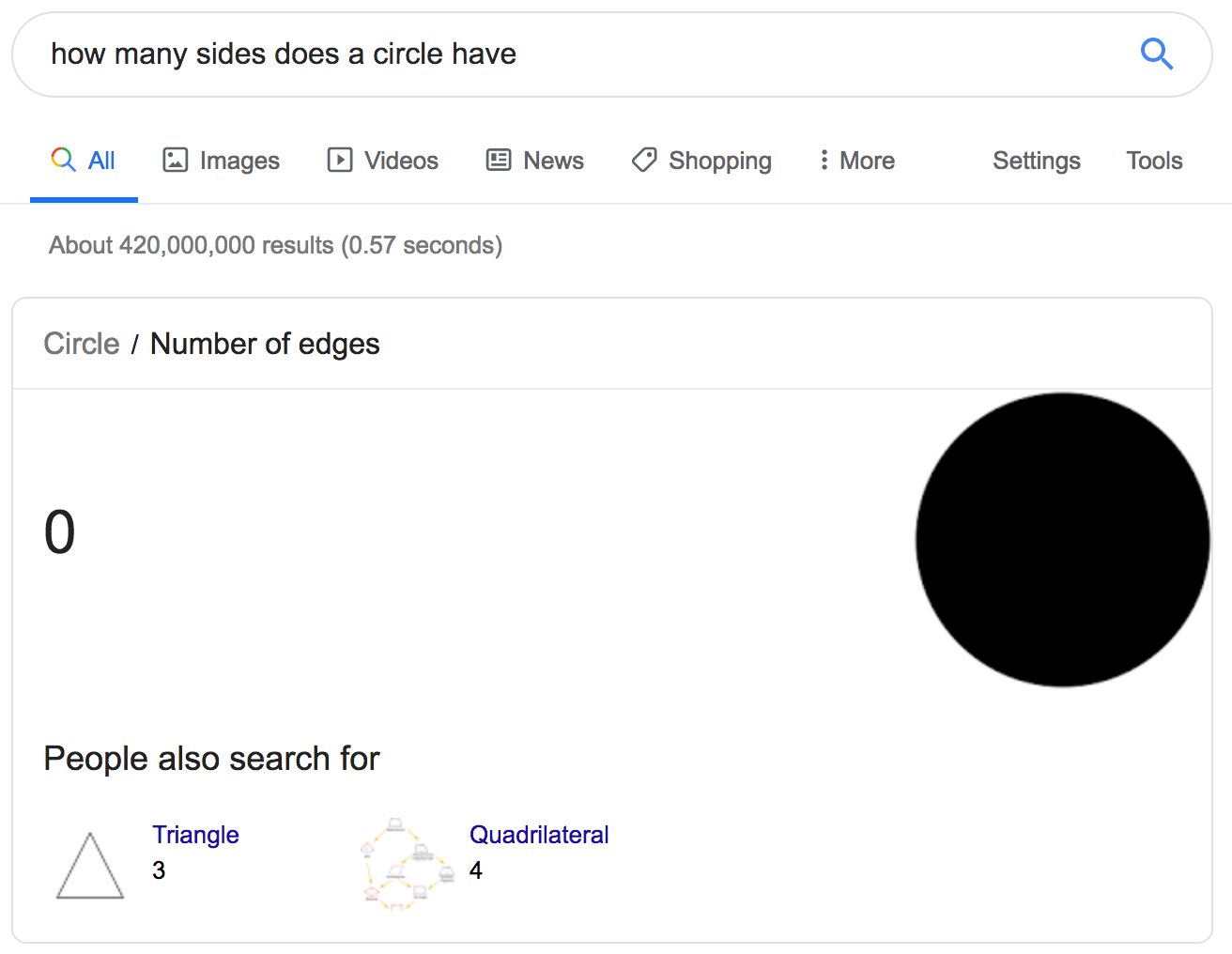Select the Shopping results tab
This screenshot has width=1232, height=954.
(x=701, y=161)
